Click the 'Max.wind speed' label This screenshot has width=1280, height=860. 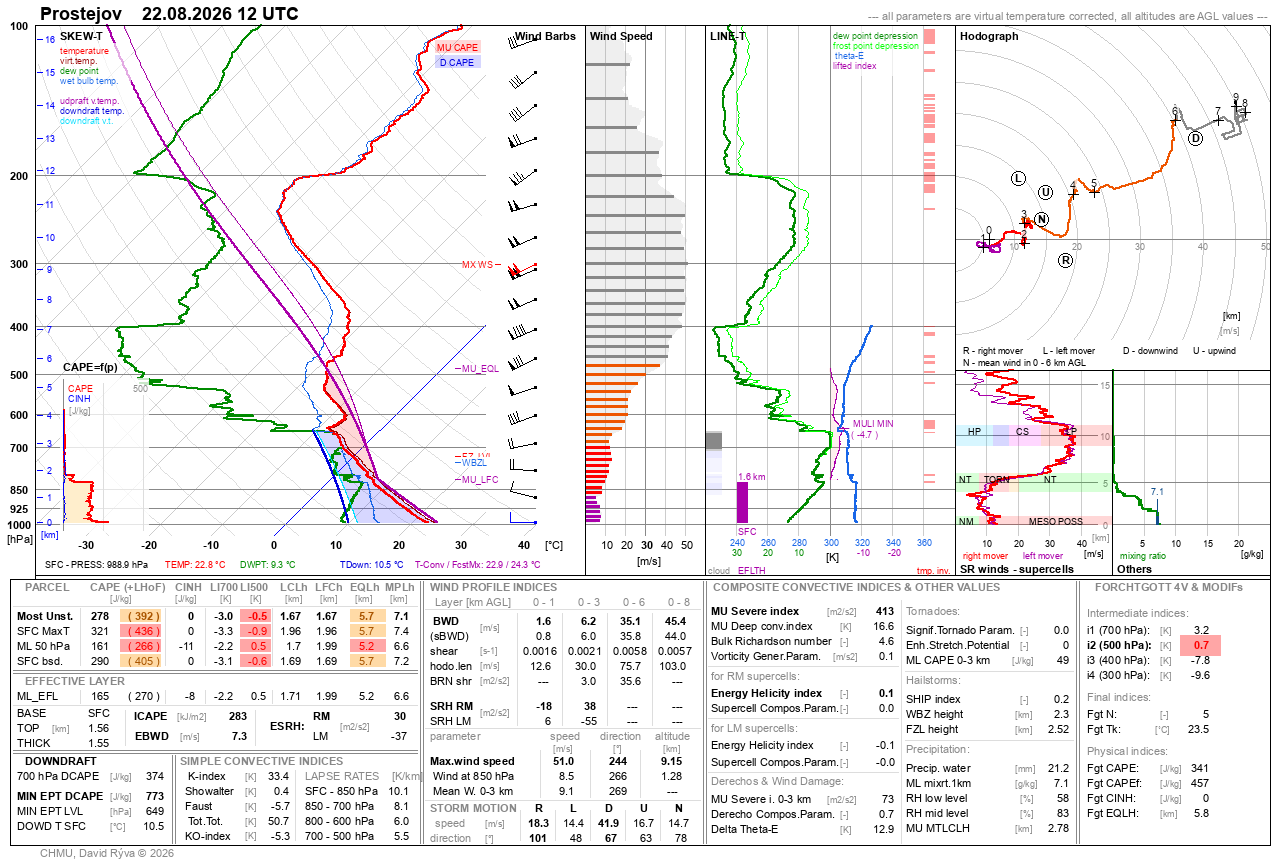coord(472,761)
